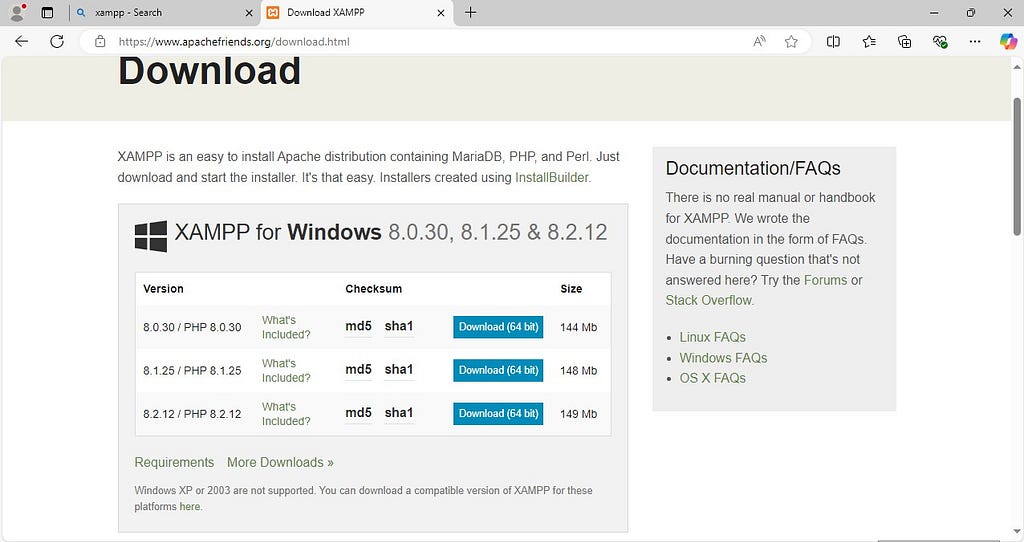Switch to the xampp - Search tab

163,12
